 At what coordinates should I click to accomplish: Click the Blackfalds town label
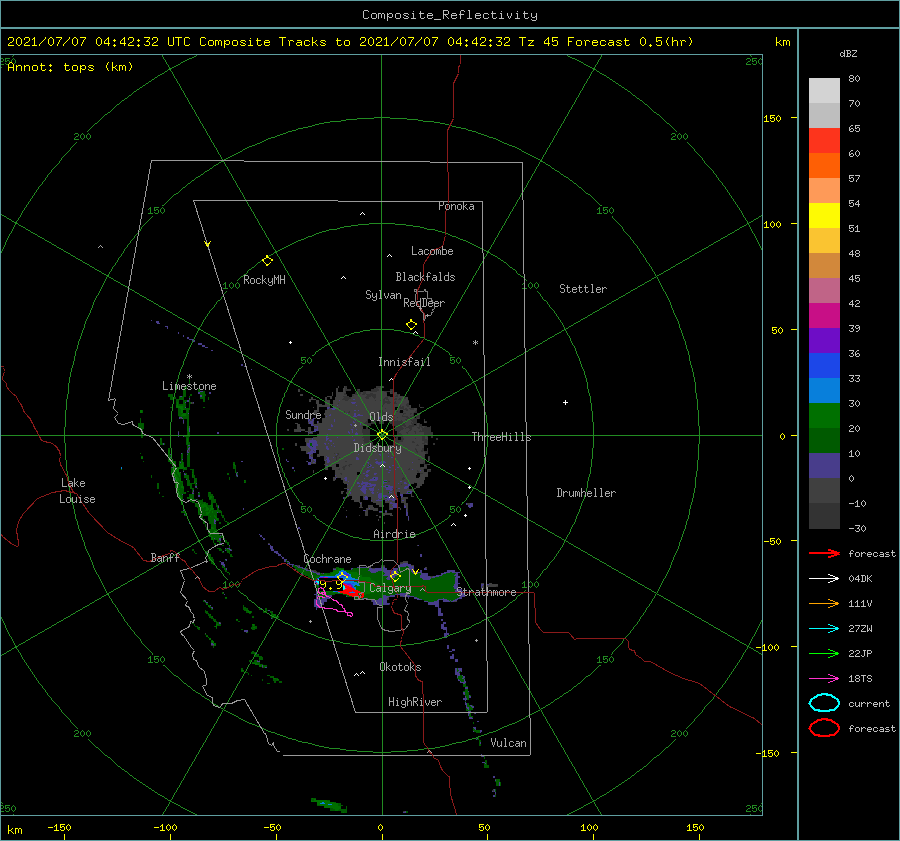(425, 277)
